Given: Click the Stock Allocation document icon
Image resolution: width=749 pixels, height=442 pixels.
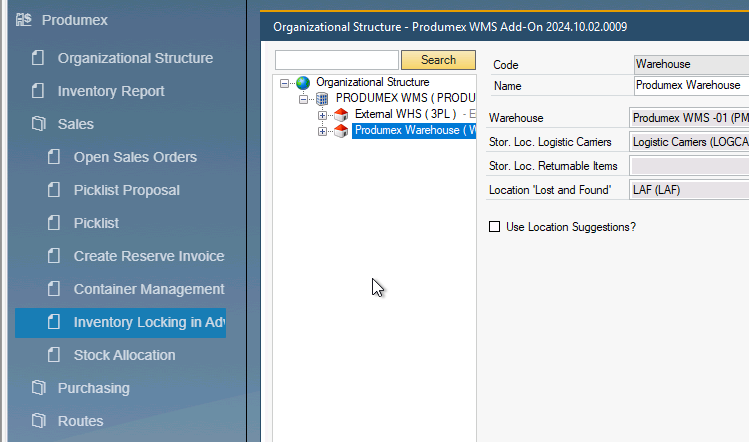Looking at the screenshot, I should click(x=54, y=355).
